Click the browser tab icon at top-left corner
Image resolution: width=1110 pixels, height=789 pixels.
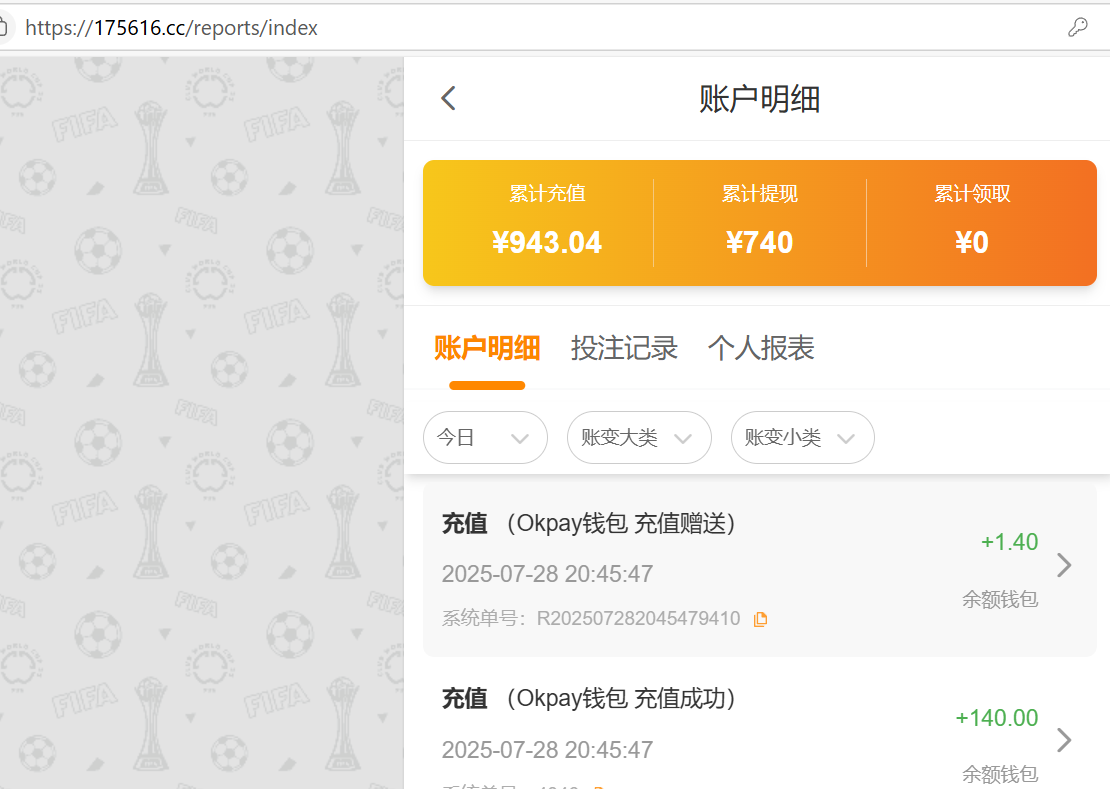click(6, 27)
